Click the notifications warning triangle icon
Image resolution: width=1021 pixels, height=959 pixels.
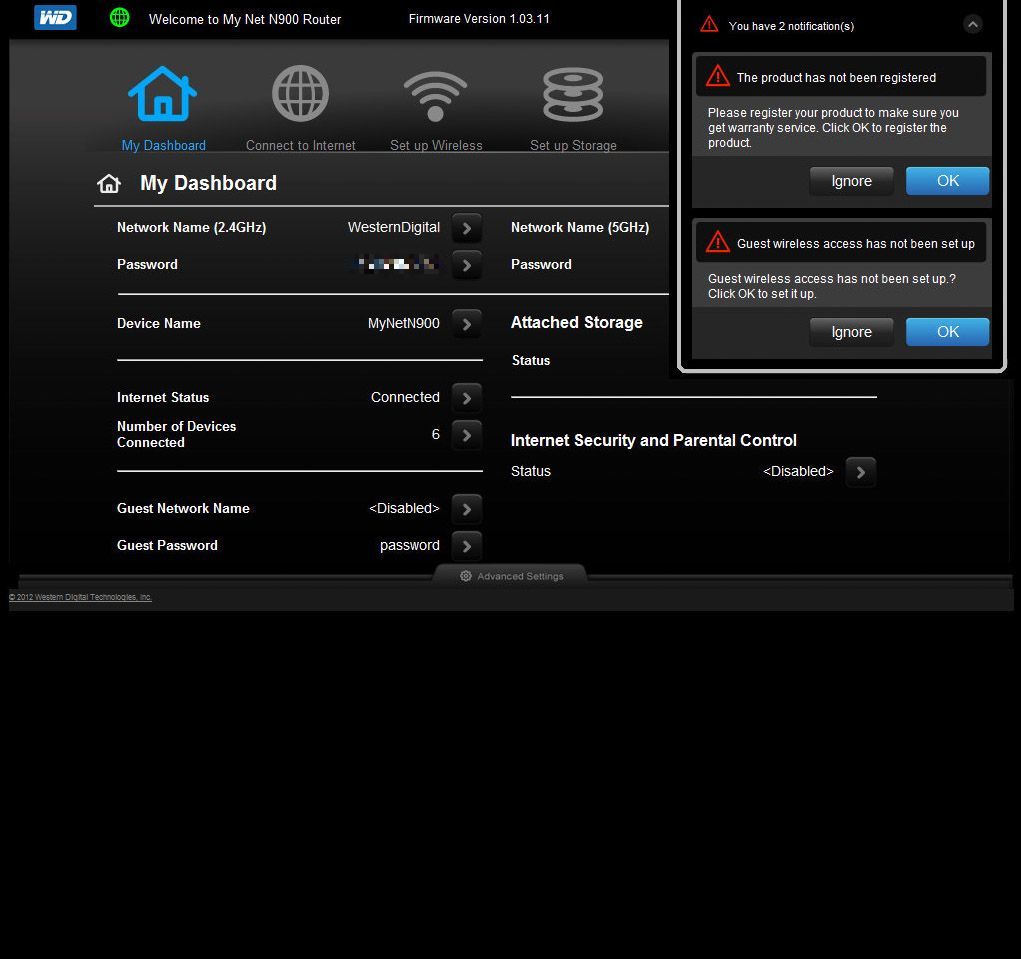click(x=709, y=25)
